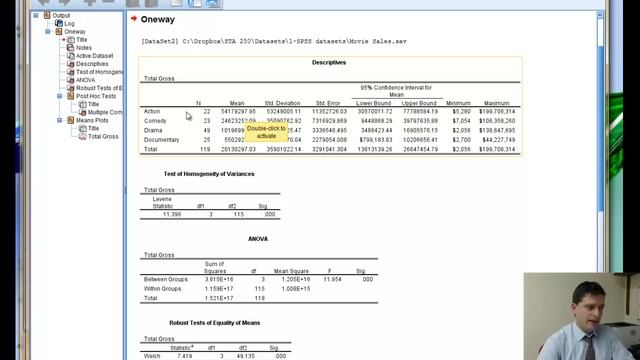Click the Comedy row label in Descriptives
This screenshot has height=360, width=640.
(155, 121)
